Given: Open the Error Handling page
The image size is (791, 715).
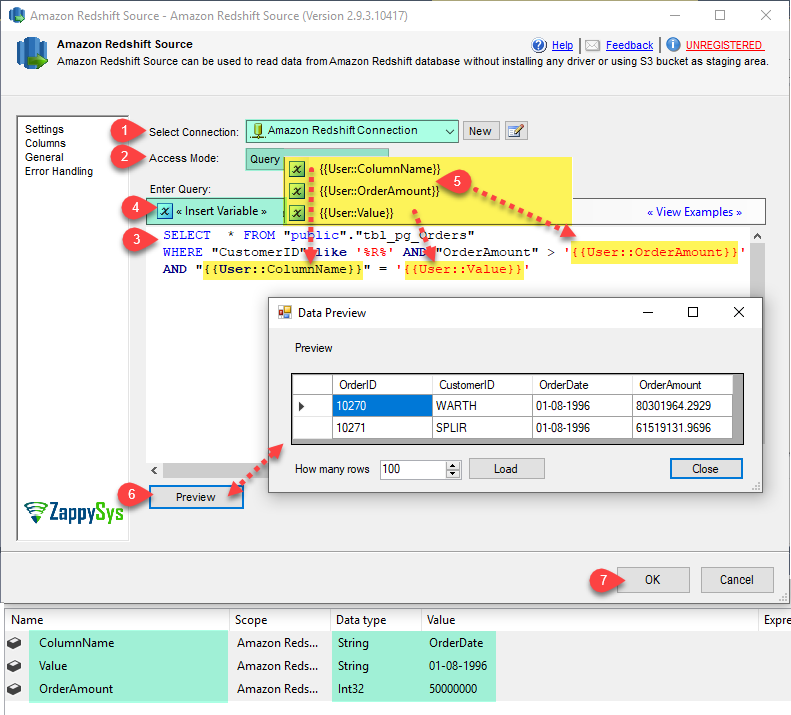Looking at the screenshot, I should (x=59, y=172).
